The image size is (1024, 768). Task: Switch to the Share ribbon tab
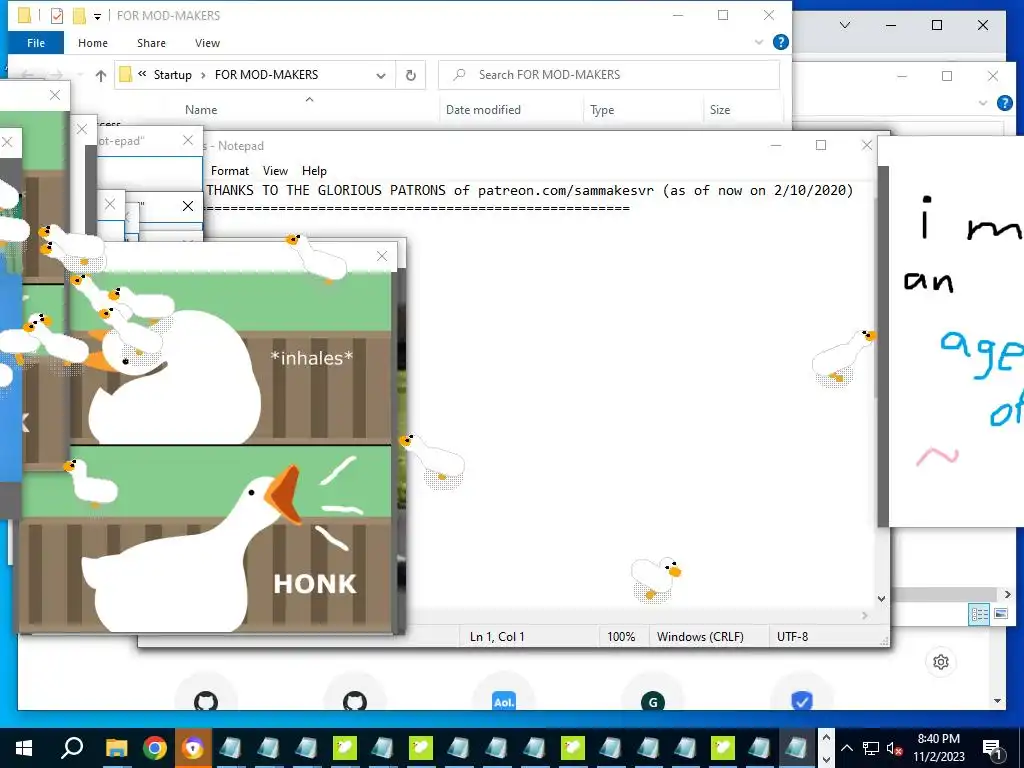pyautogui.click(x=151, y=42)
